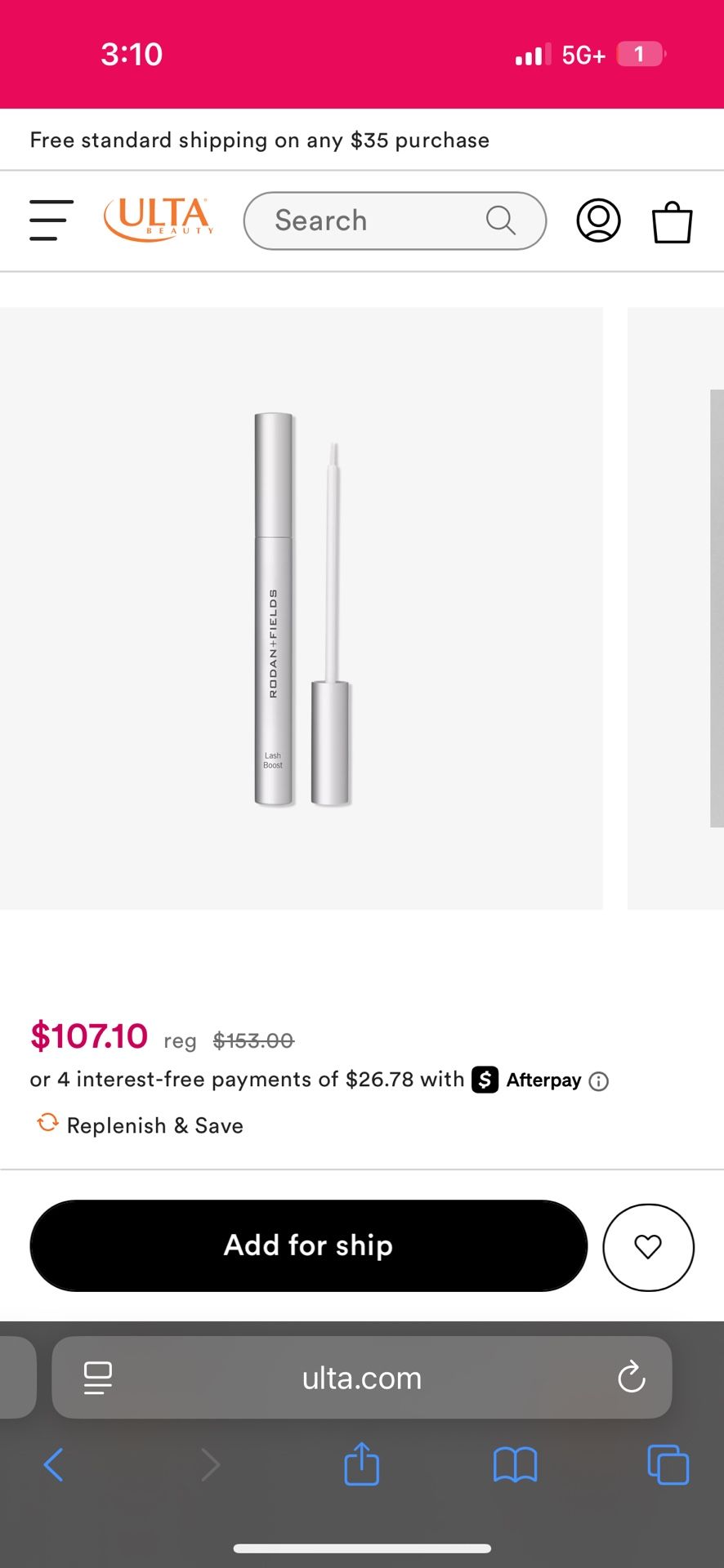Tap the Lash Boost product image

pyautogui.click(x=302, y=608)
